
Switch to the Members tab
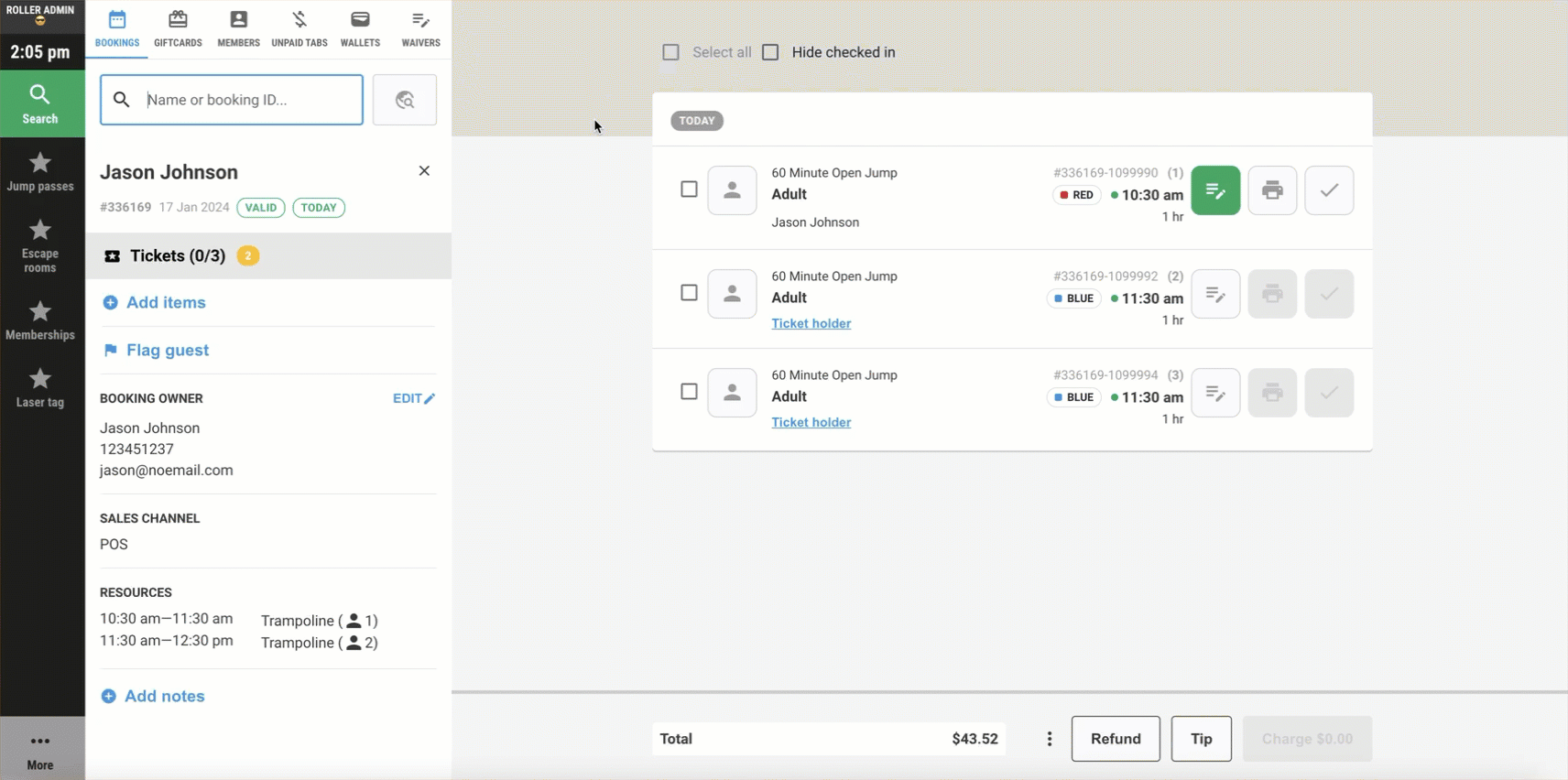tap(238, 28)
